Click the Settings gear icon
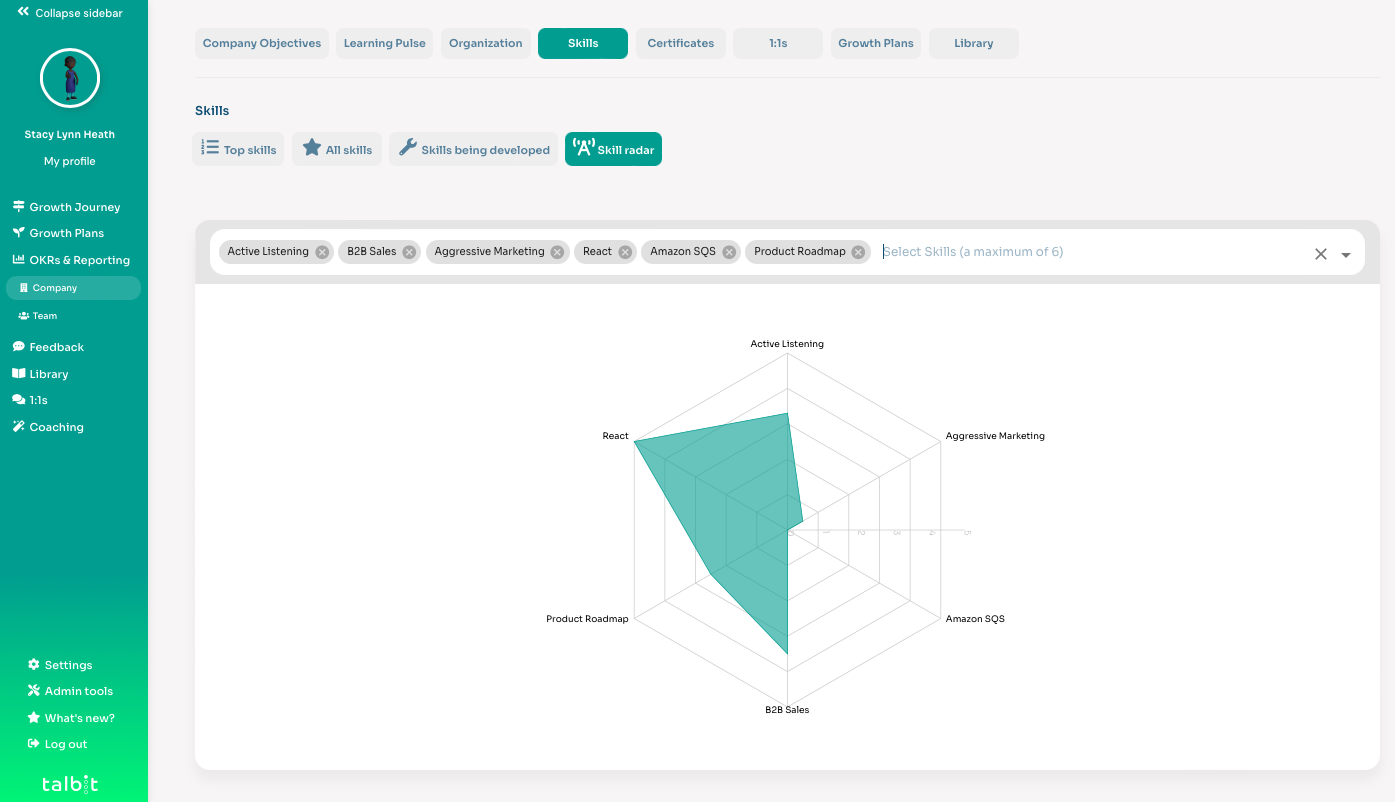This screenshot has height=802, width=1395. pyautogui.click(x=34, y=665)
